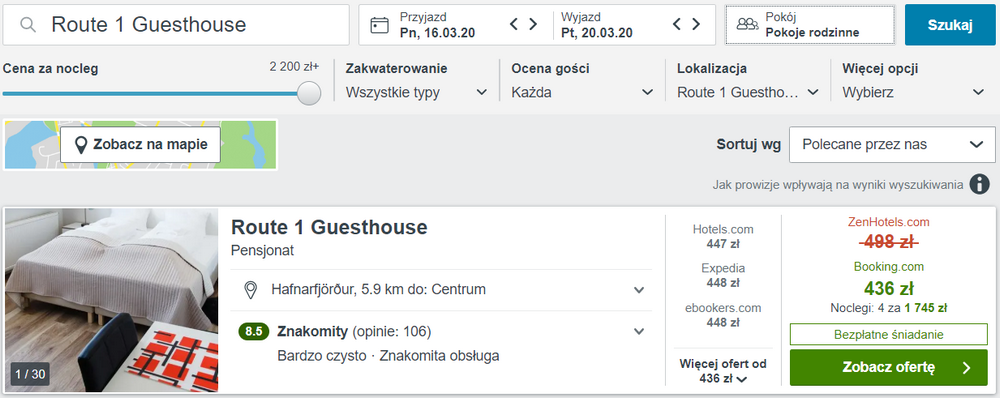The height and width of the screenshot is (398, 1000).
Task: Open the Zakwaterowanie type dropdown
Action: (416, 81)
